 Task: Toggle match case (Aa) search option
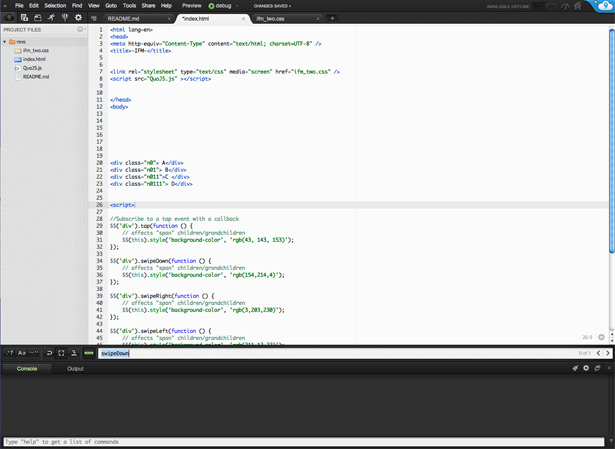(21, 353)
